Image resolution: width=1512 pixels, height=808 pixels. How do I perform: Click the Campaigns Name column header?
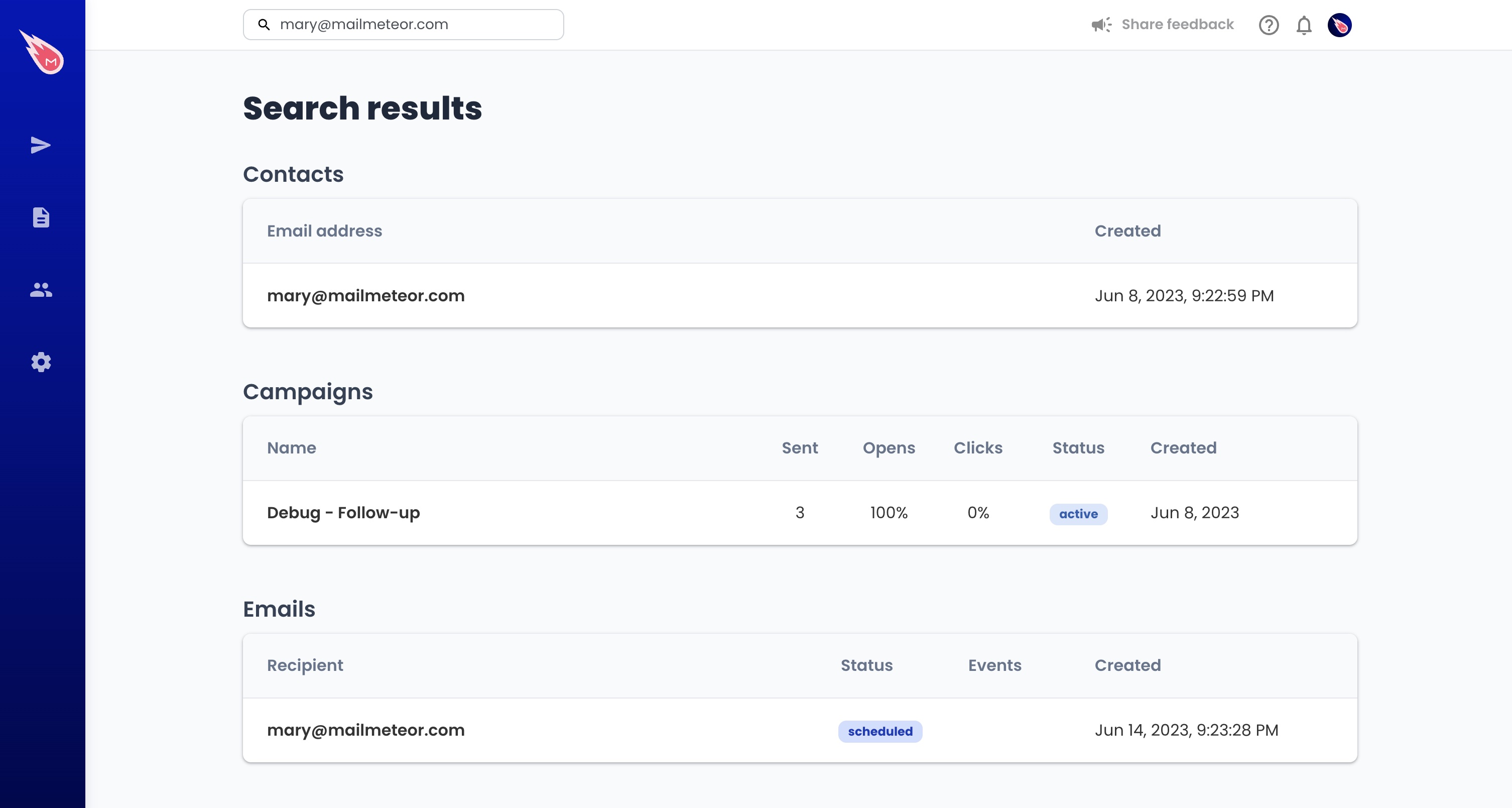coord(291,448)
